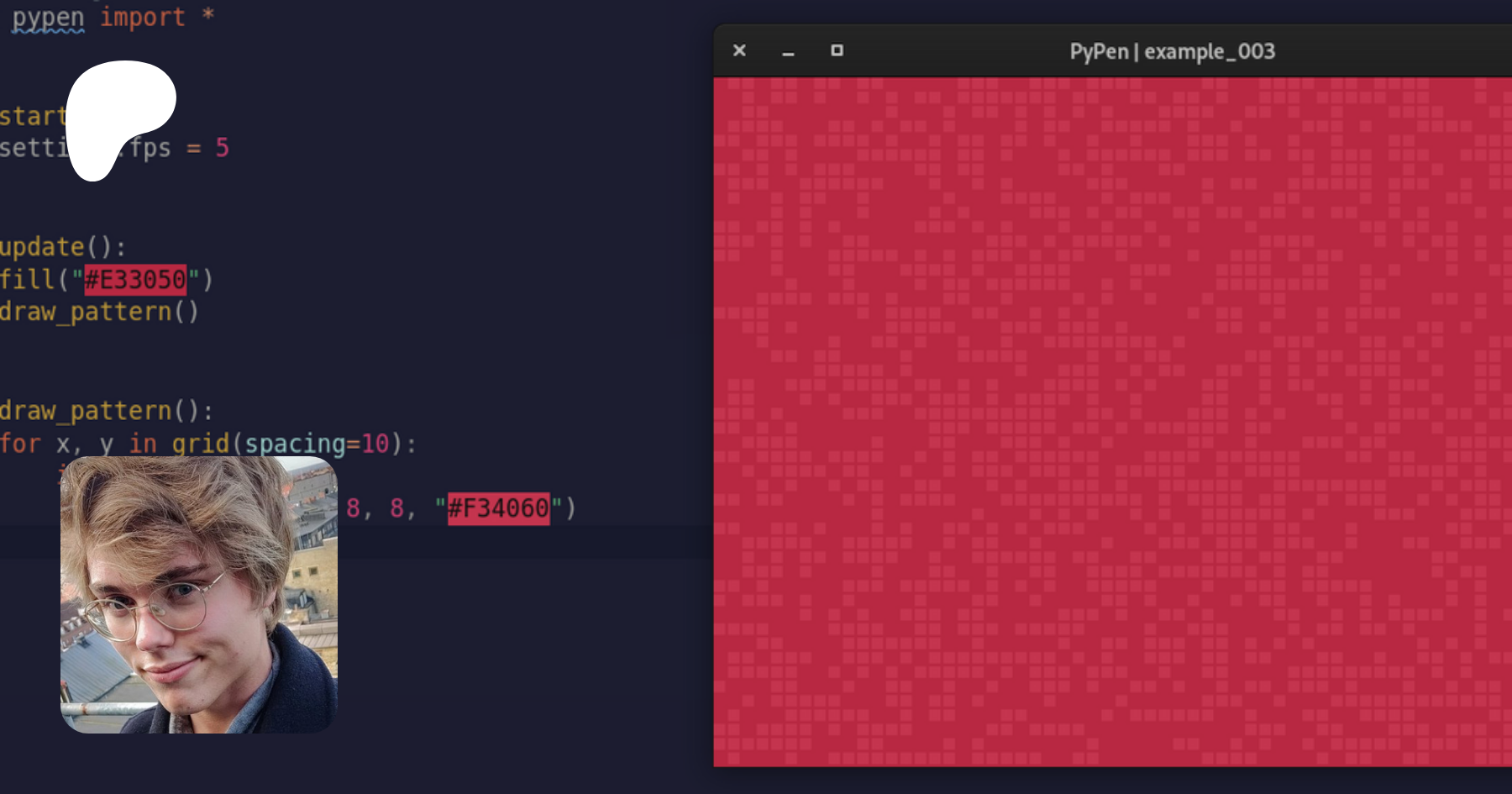Click the #E33050 color highlight
The image size is (1512, 794).
click(135, 280)
